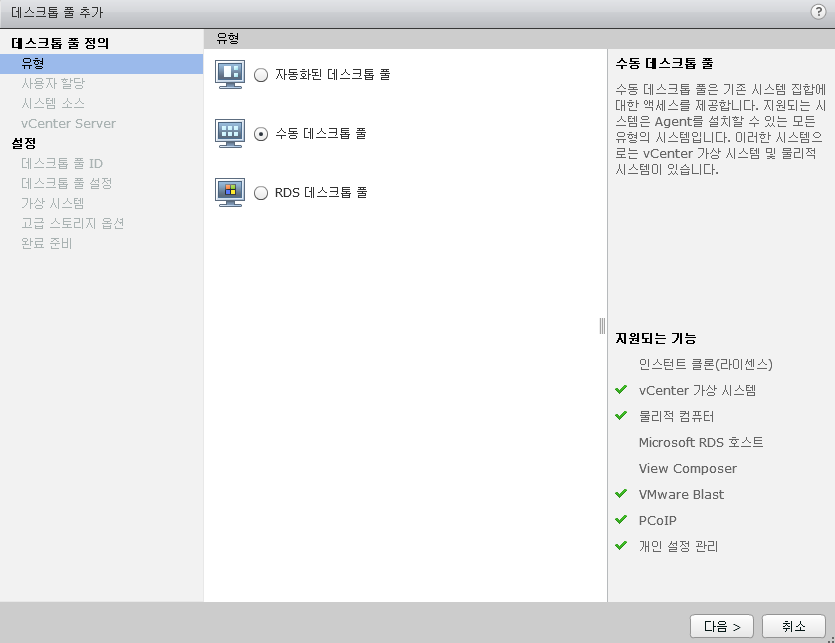Click the automated desktop pool monitor icon
The width and height of the screenshot is (835, 643).
click(230, 74)
